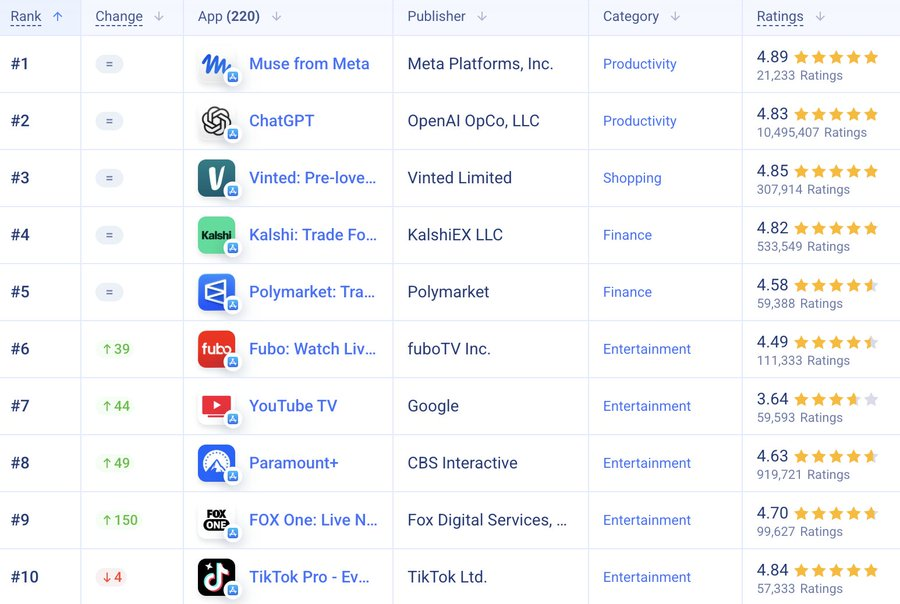900x604 pixels.
Task: Sort by Rank column header
Action: coord(26,17)
